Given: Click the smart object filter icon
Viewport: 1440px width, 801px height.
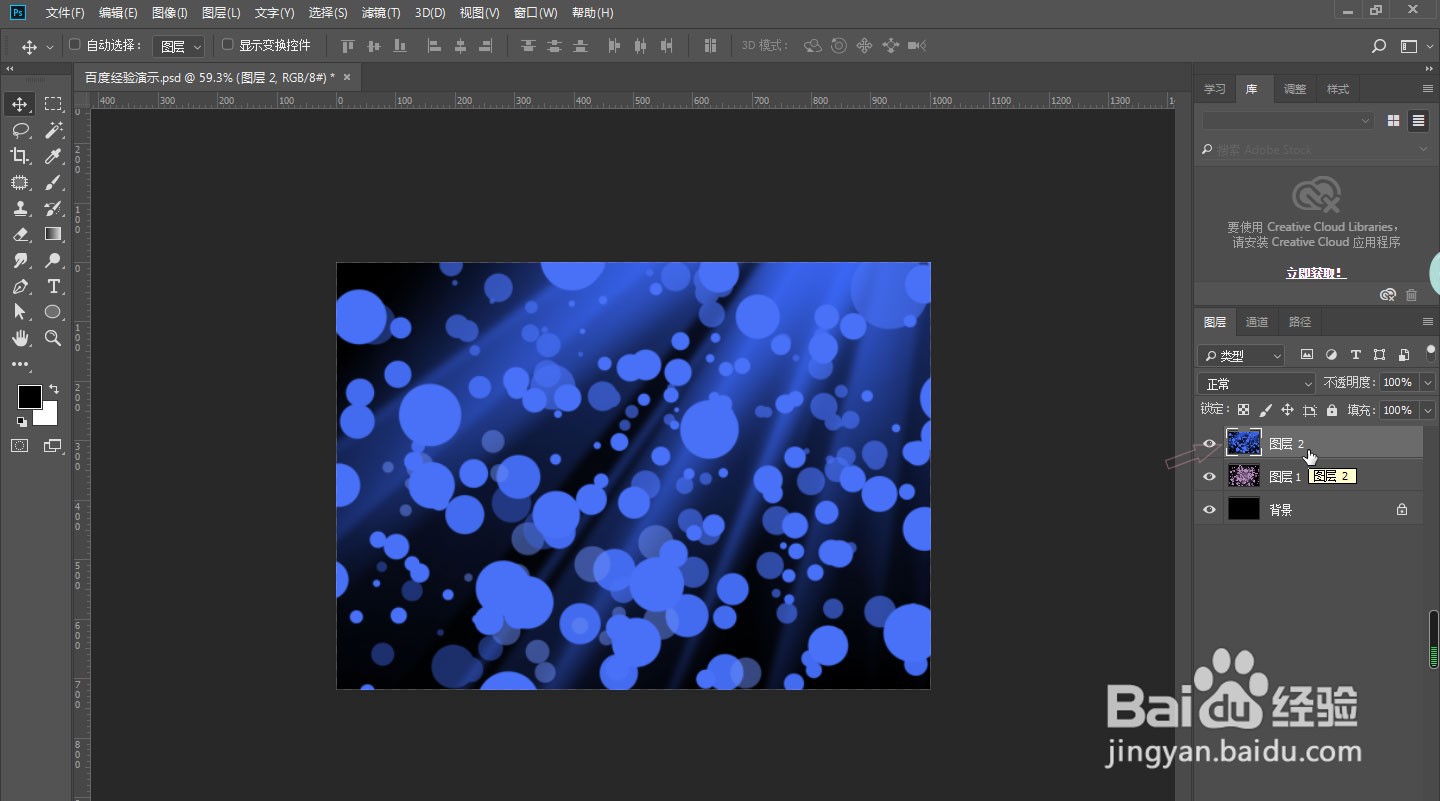Looking at the screenshot, I should tap(1404, 355).
